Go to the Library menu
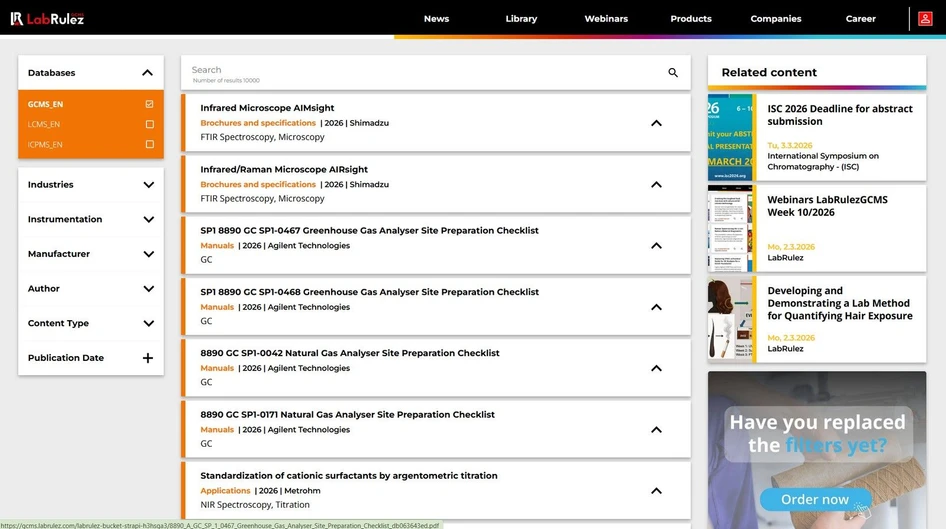 pos(521,18)
